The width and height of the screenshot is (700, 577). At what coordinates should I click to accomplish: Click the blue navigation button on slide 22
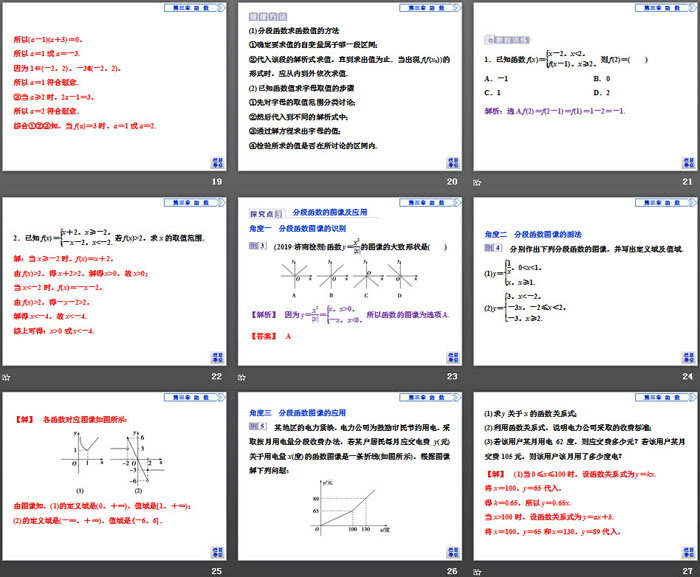[x=217, y=358]
